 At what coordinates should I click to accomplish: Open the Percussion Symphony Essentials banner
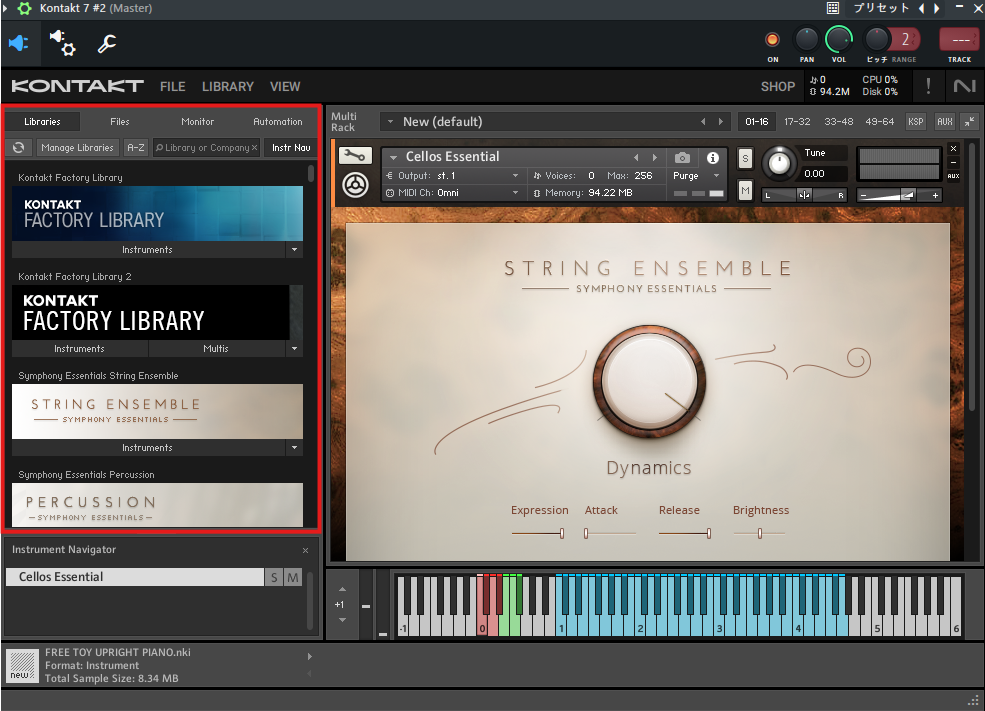(157, 505)
